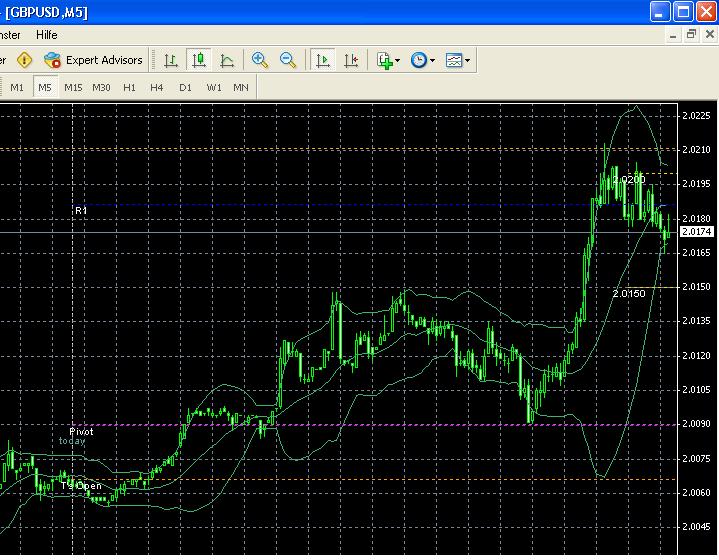719x560 pixels.
Task: Open the chart templates dropdown
Action: 458,60
